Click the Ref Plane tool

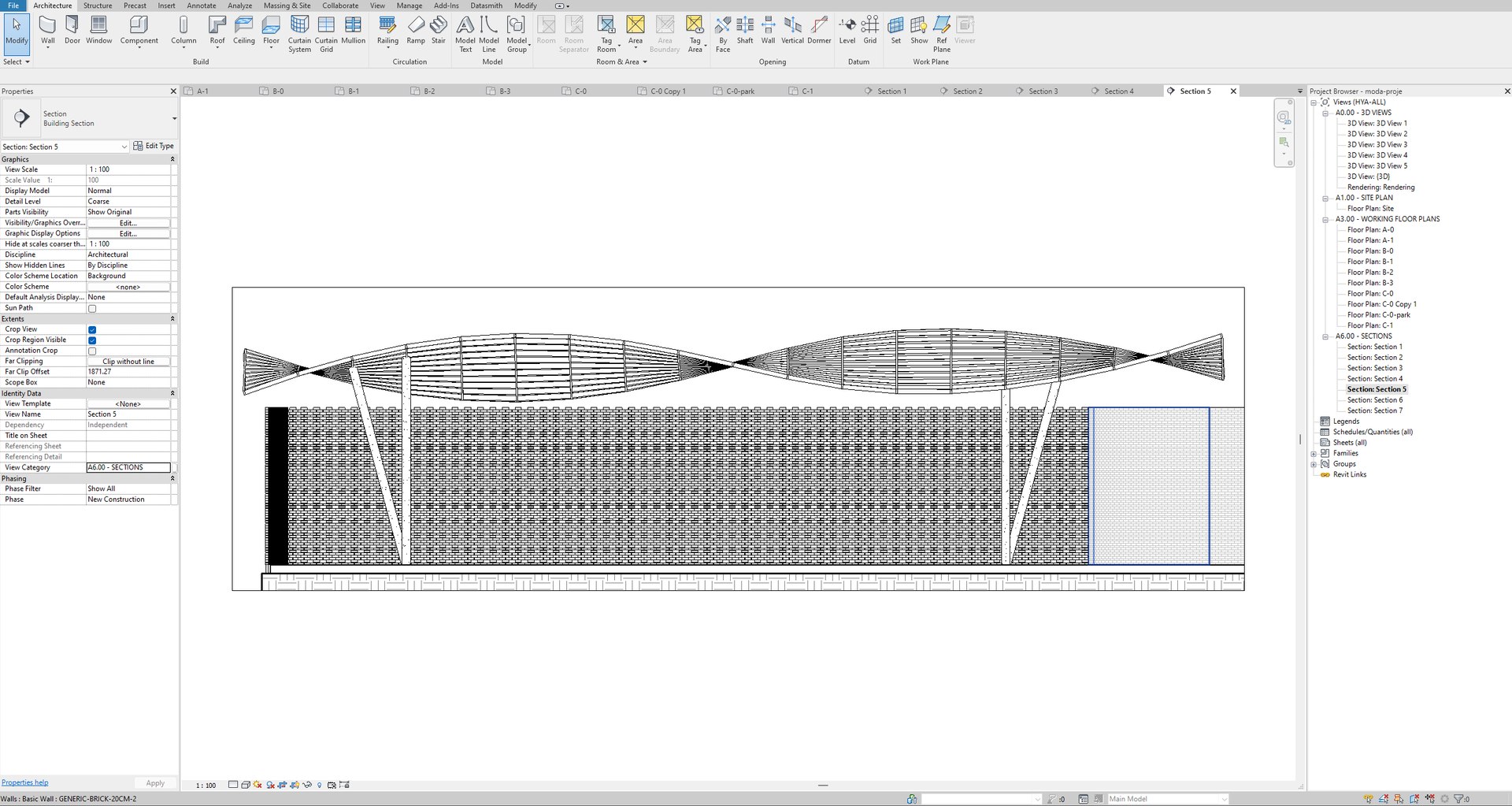tap(942, 35)
